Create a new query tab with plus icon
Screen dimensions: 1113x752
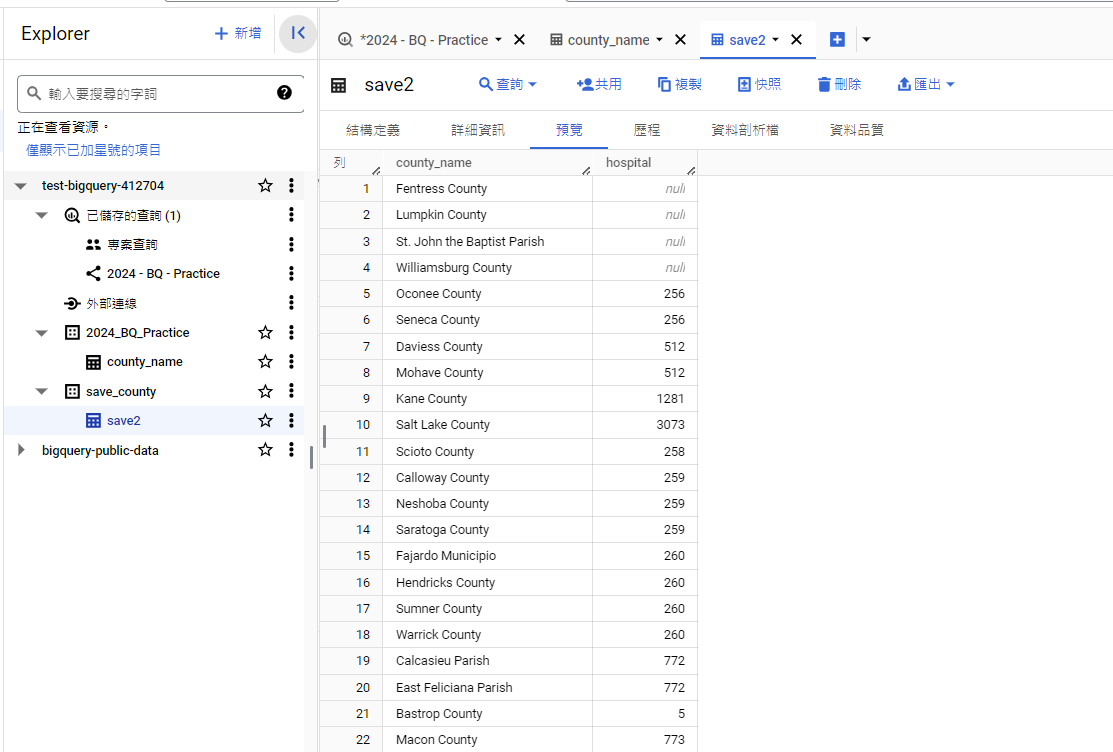click(x=838, y=40)
